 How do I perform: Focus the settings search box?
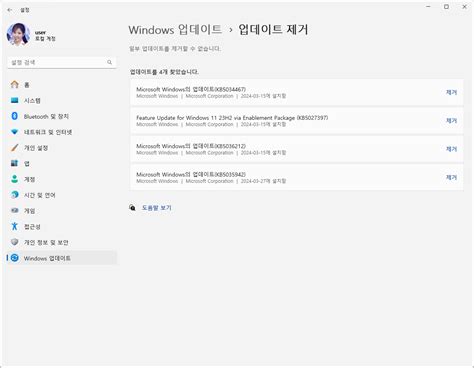62,62
